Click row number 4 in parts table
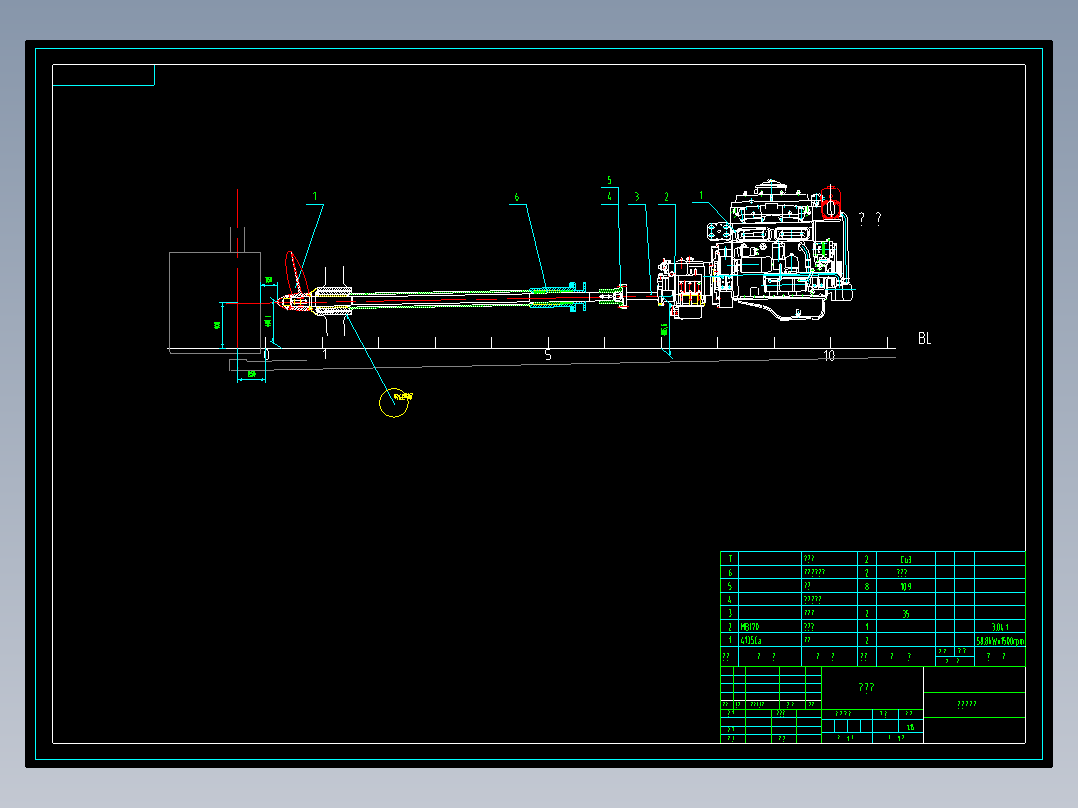The image size is (1078, 808). [x=729, y=600]
